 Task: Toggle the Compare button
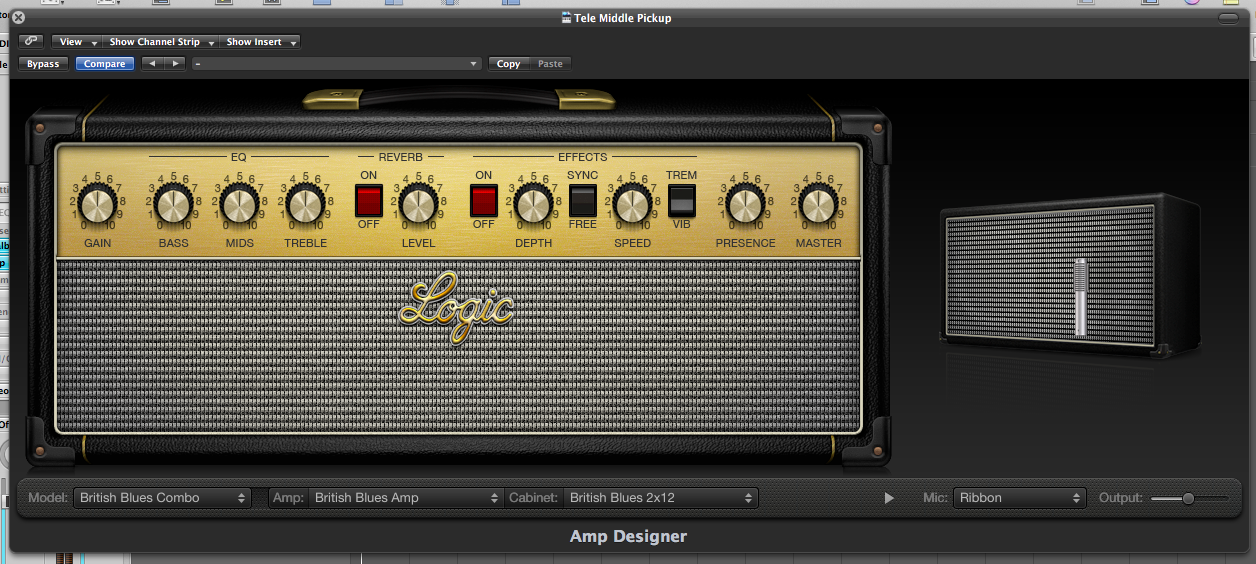105,64
